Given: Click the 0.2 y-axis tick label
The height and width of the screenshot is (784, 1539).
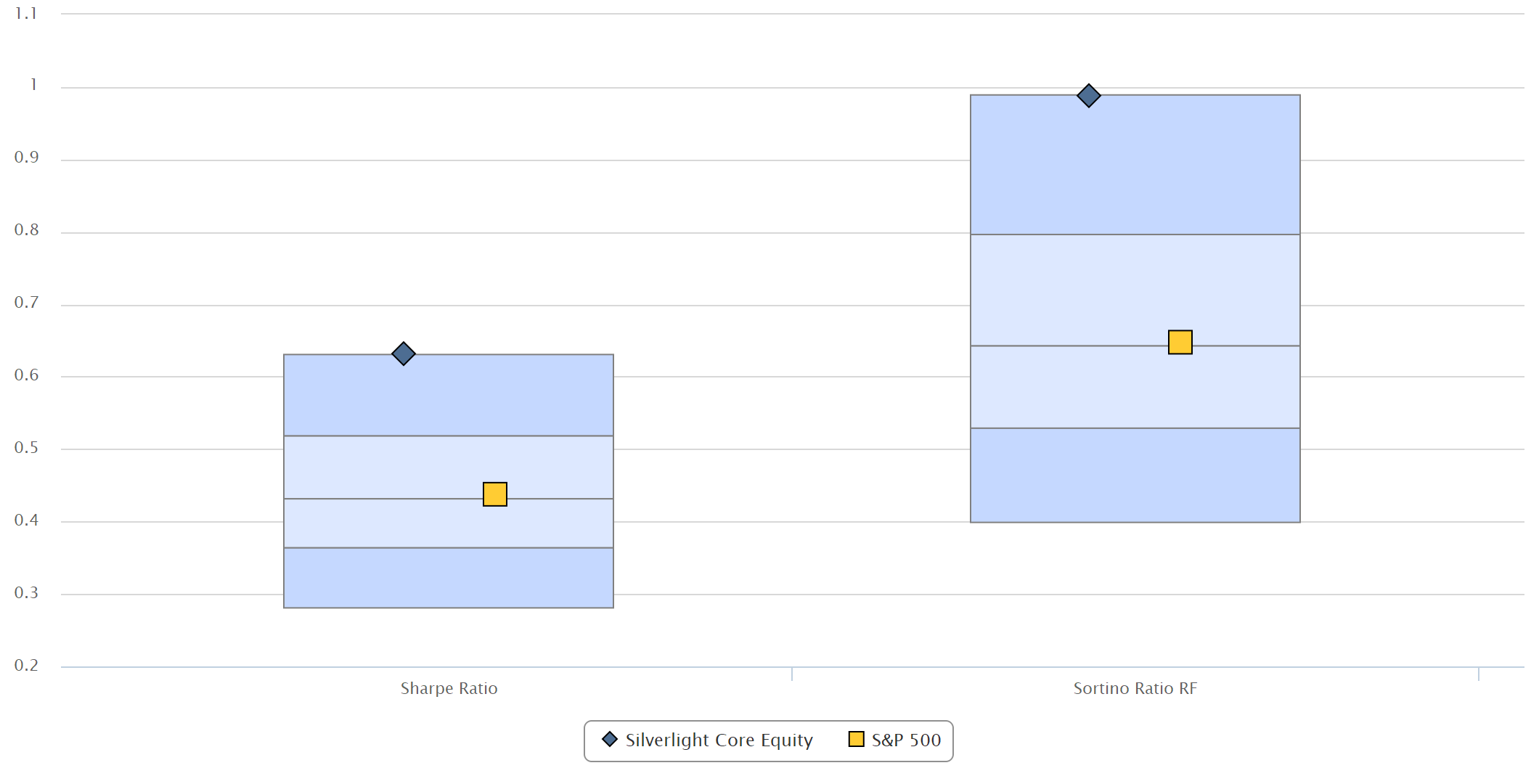Looking at the screenshot, I should click(26, 665).
